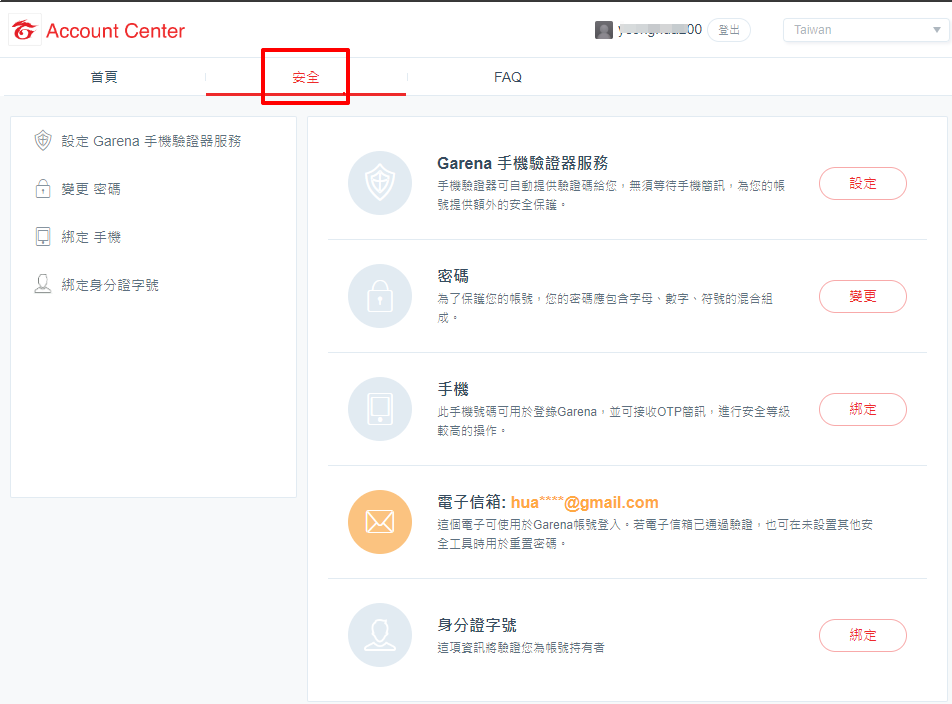
Task: Click the user avatar icon
Action: (x=604, y=30)
